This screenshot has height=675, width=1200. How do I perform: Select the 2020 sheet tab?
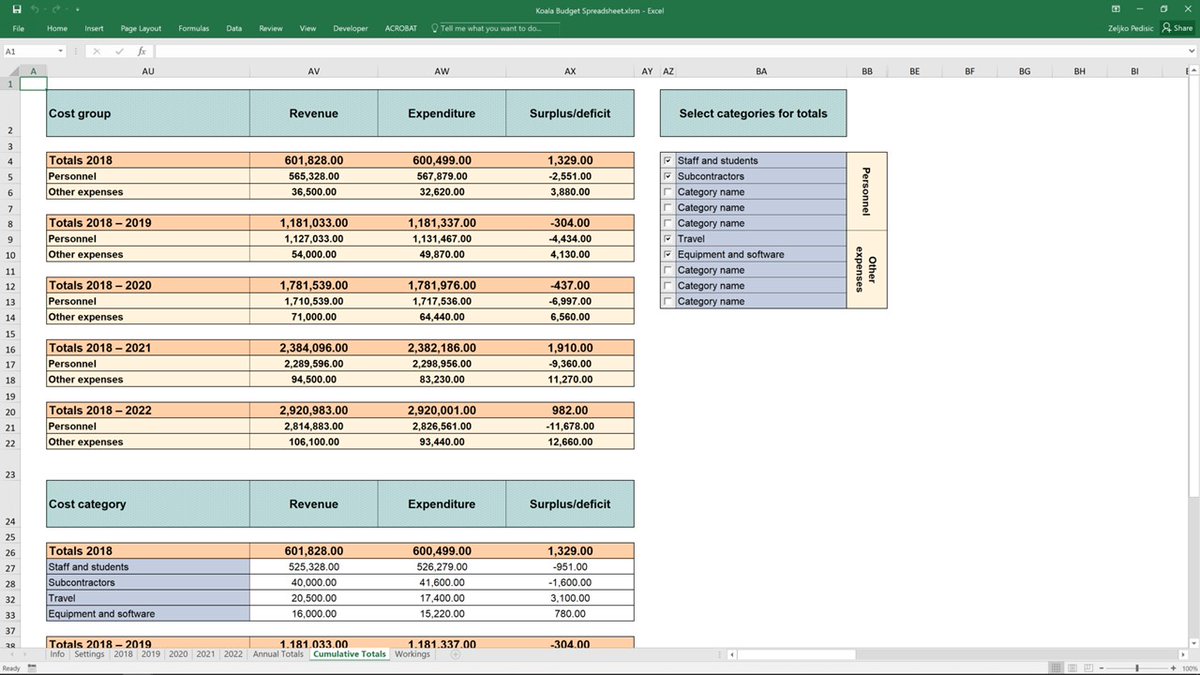pos(178,654)
